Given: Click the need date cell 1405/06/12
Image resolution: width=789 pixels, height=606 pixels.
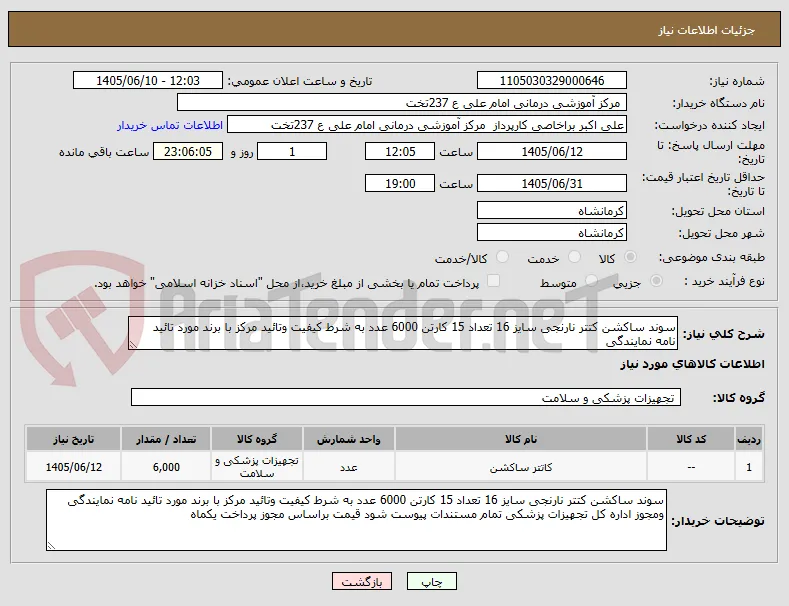Looking at the screenshot, I should coord(73,467).
